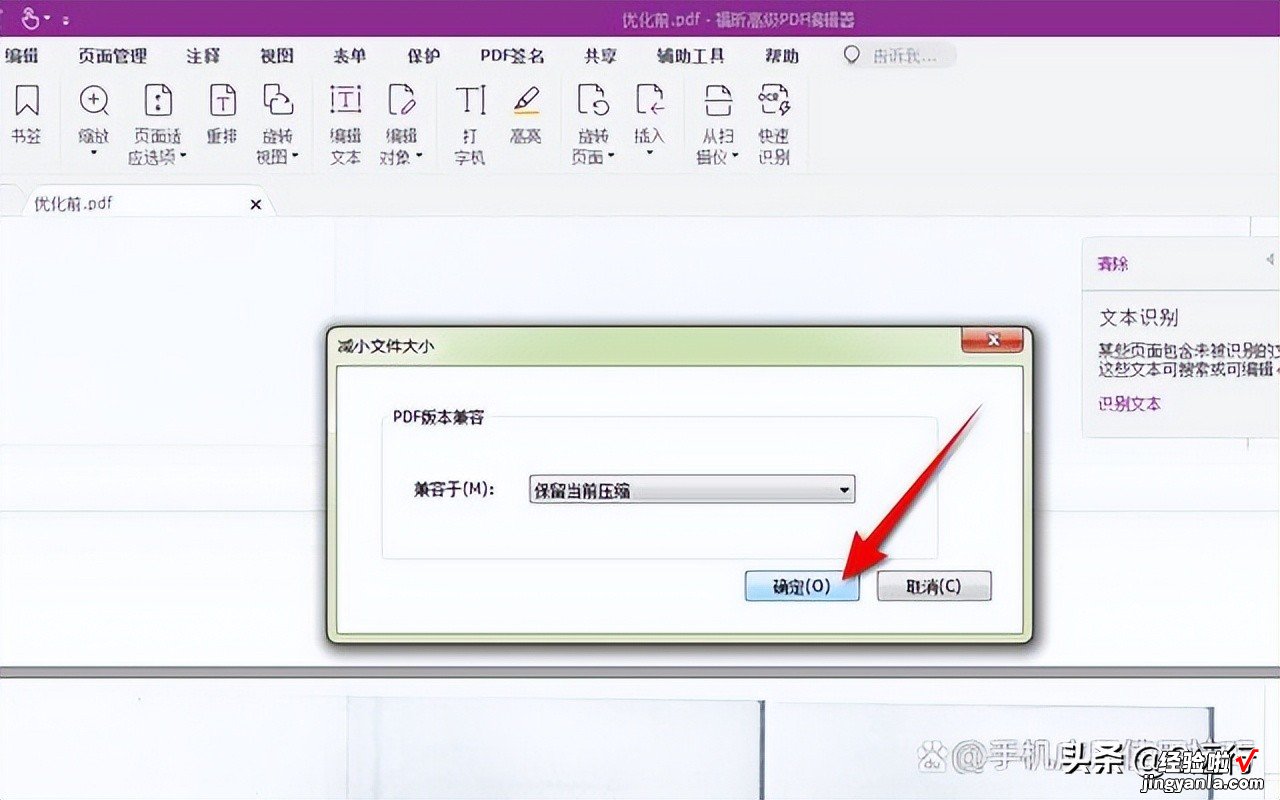Open the 页面管理 ribbon tab
Screen dimensions: 1280x800
(x=113, y=56)
